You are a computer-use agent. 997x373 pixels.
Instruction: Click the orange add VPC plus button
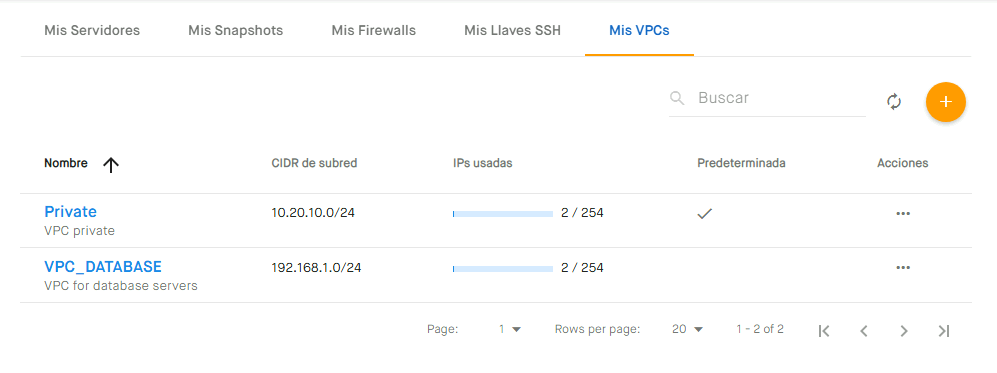tap(945, 102)
